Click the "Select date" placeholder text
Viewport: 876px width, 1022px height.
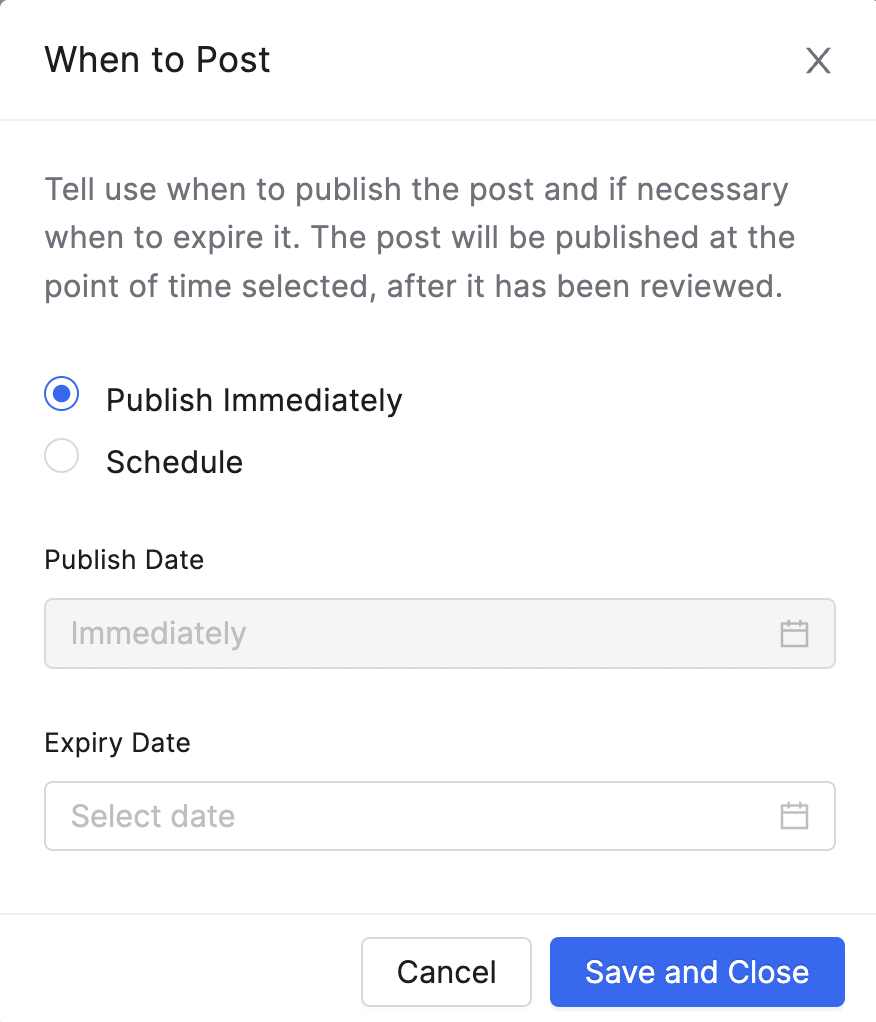click(153, 816)
